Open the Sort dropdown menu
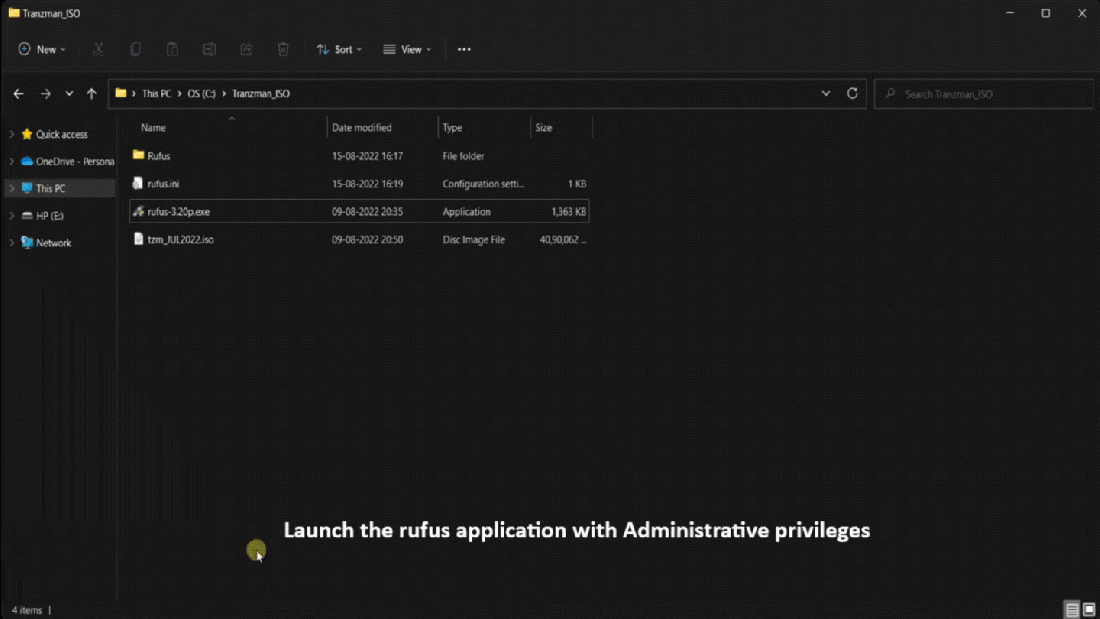This screenshot has height=619, width=1100. (339, 49)
